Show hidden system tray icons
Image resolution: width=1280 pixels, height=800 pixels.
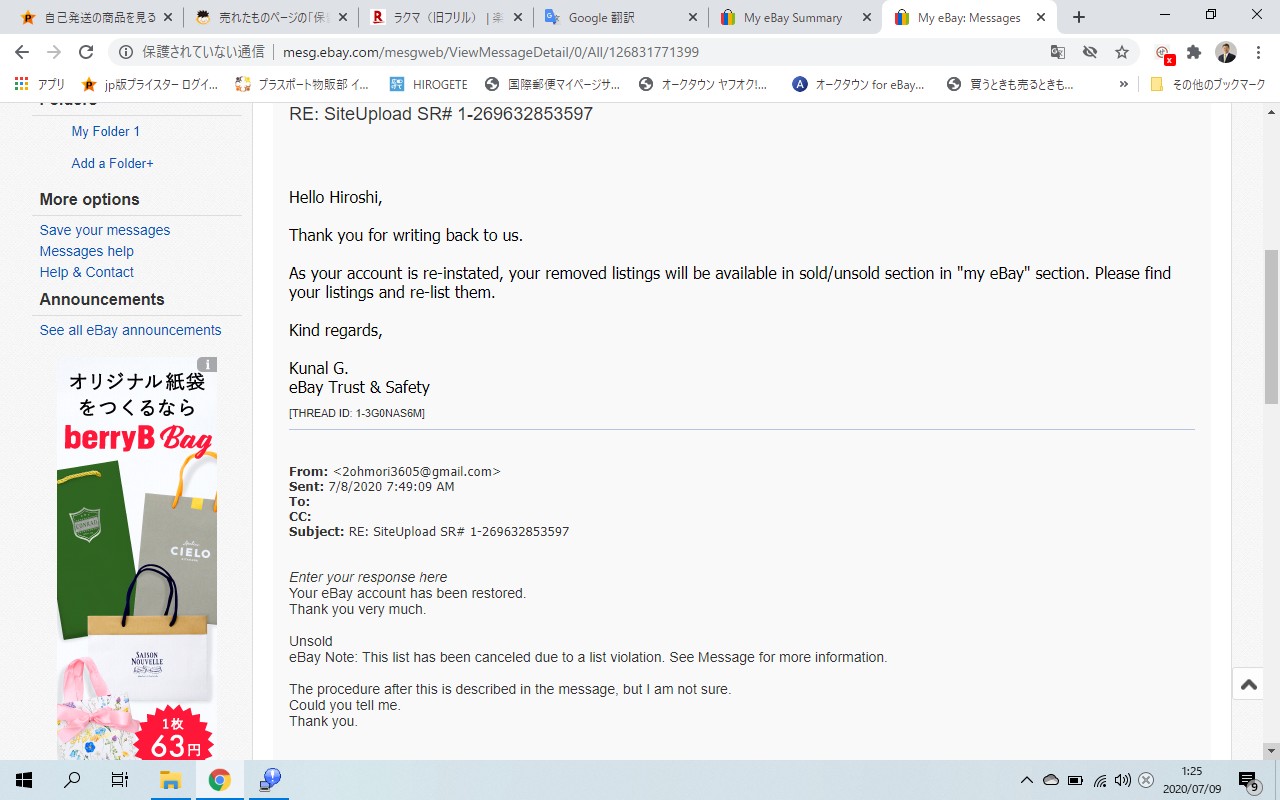pyautogui.click(x=1026, y=780)
